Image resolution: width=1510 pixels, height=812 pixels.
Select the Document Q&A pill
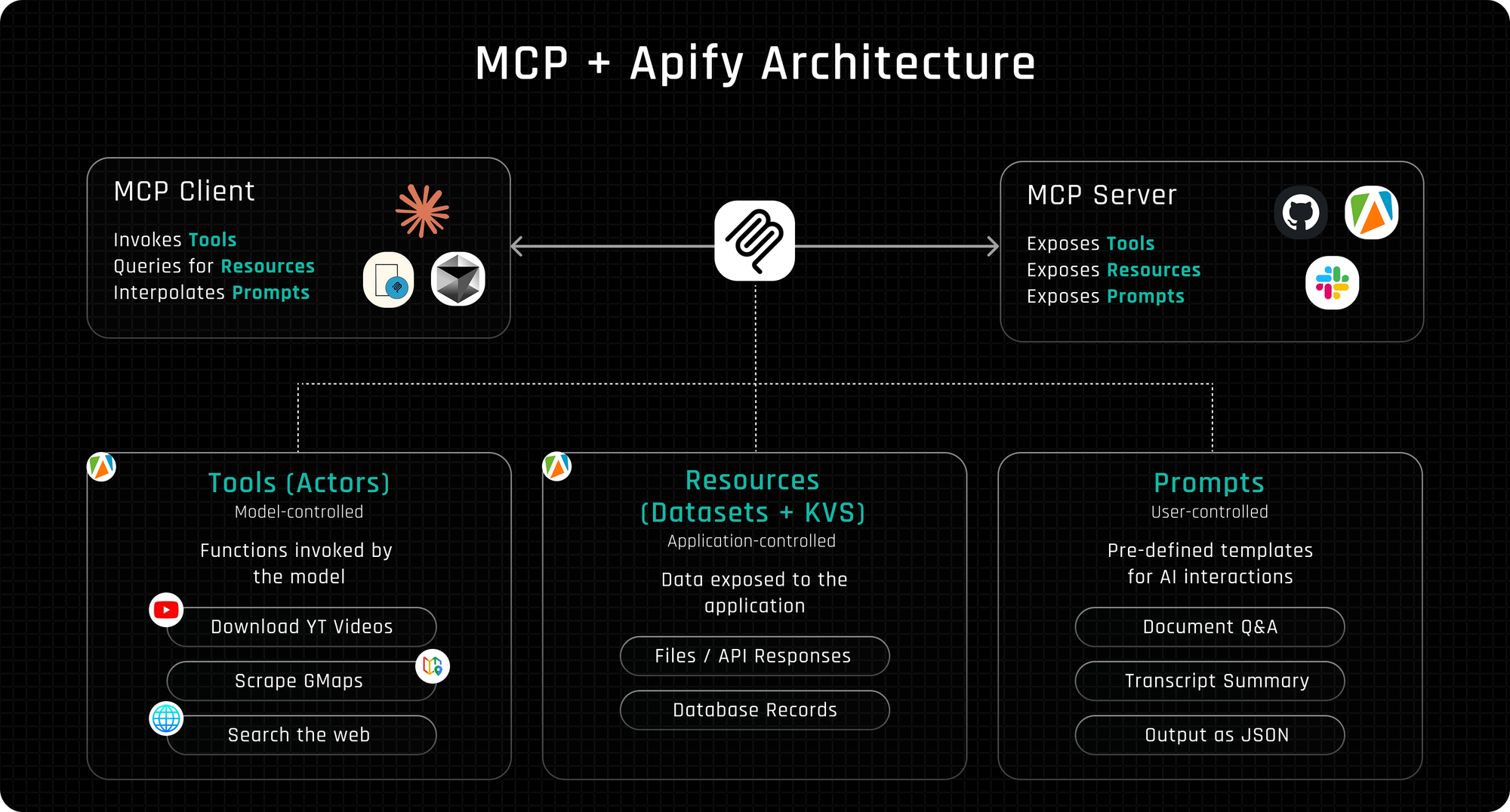[1210, 627]
